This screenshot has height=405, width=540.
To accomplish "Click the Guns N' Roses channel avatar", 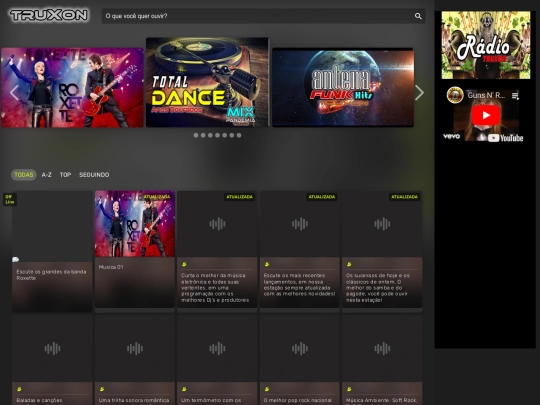I will pos(455,95).
